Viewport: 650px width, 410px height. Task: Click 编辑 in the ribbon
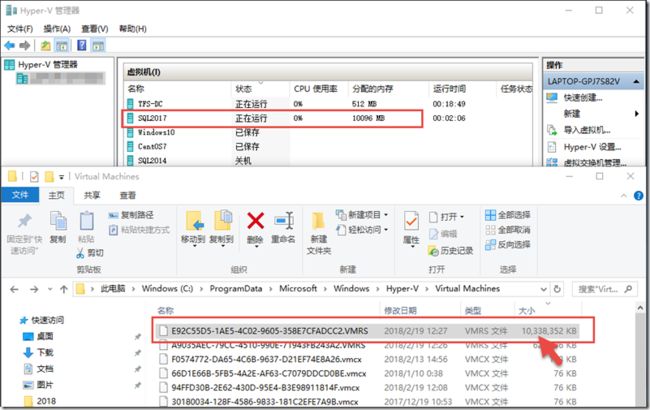(443, 234)
